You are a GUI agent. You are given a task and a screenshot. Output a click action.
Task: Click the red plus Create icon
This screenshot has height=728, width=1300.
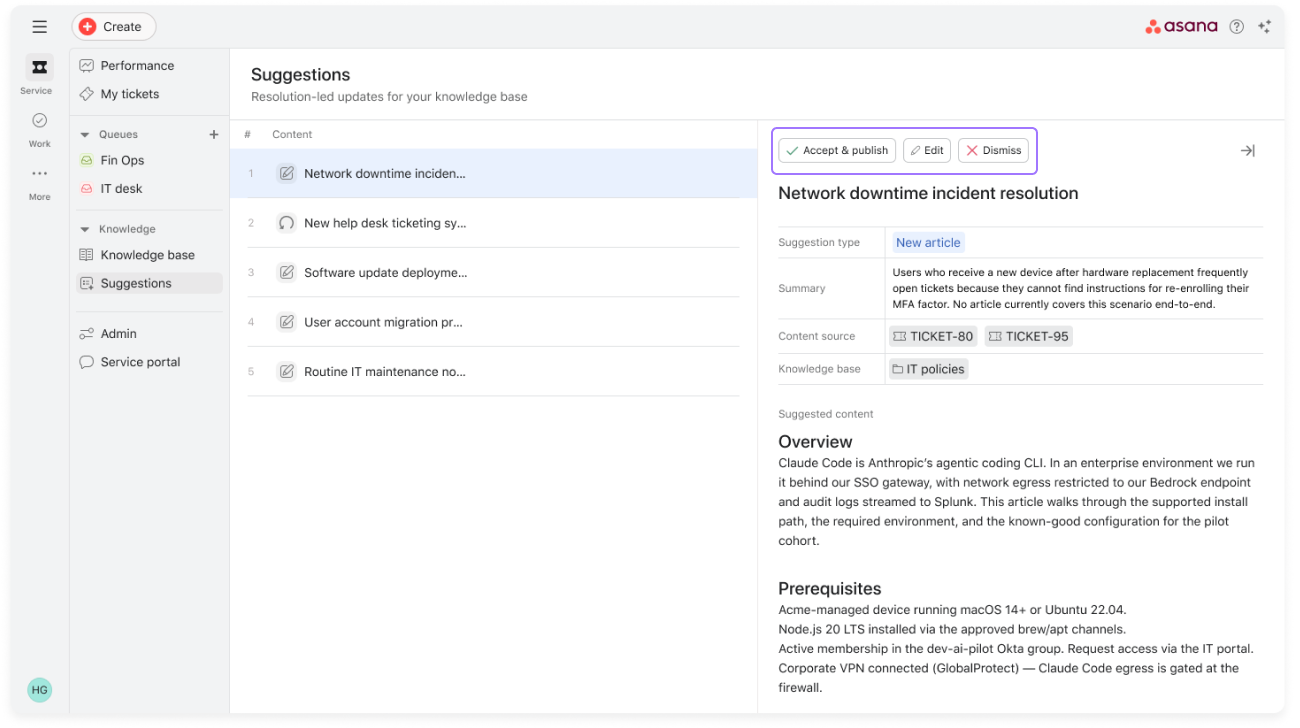tap(88, 27)
